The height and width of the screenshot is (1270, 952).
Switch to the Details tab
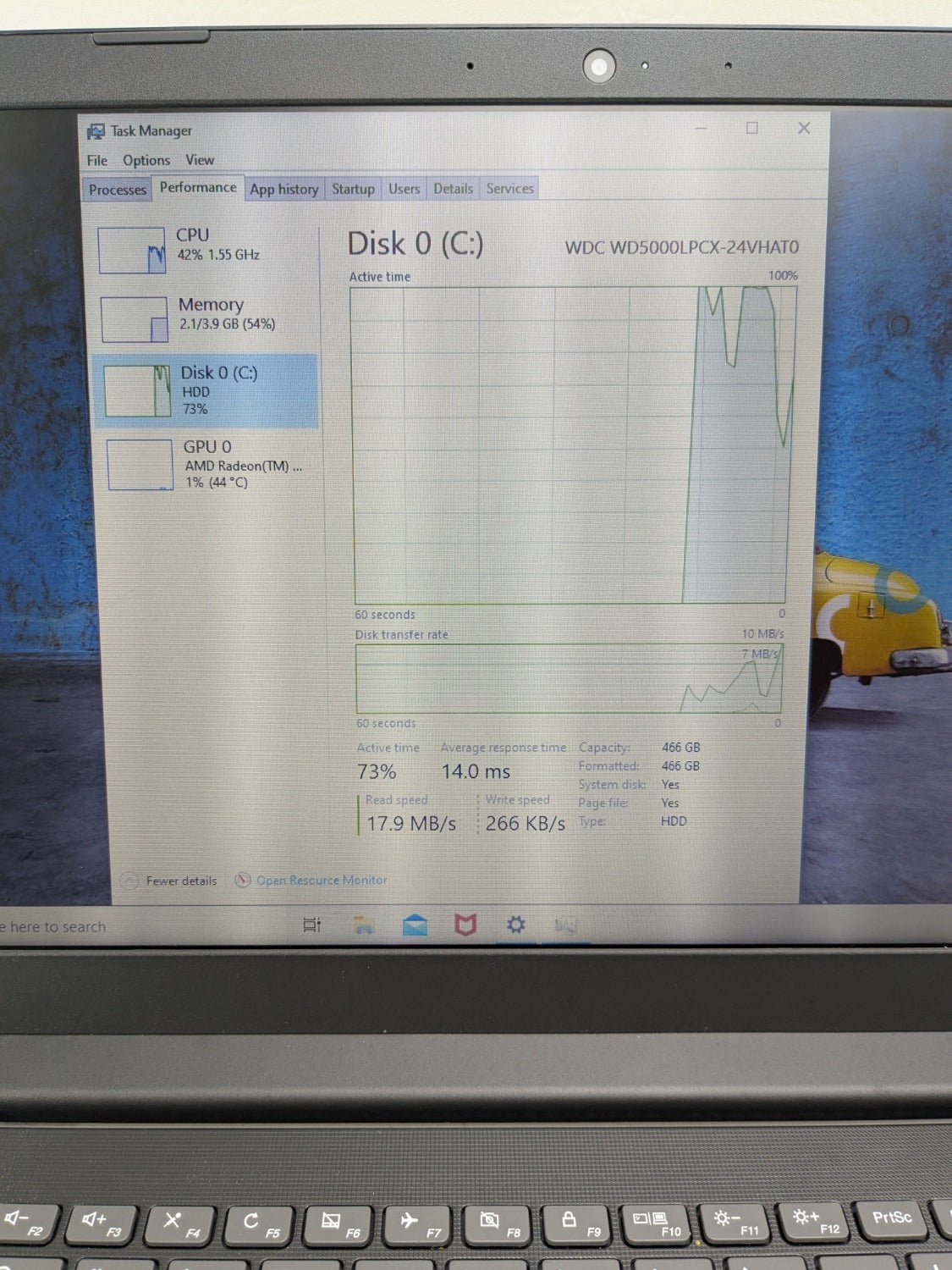453,189
